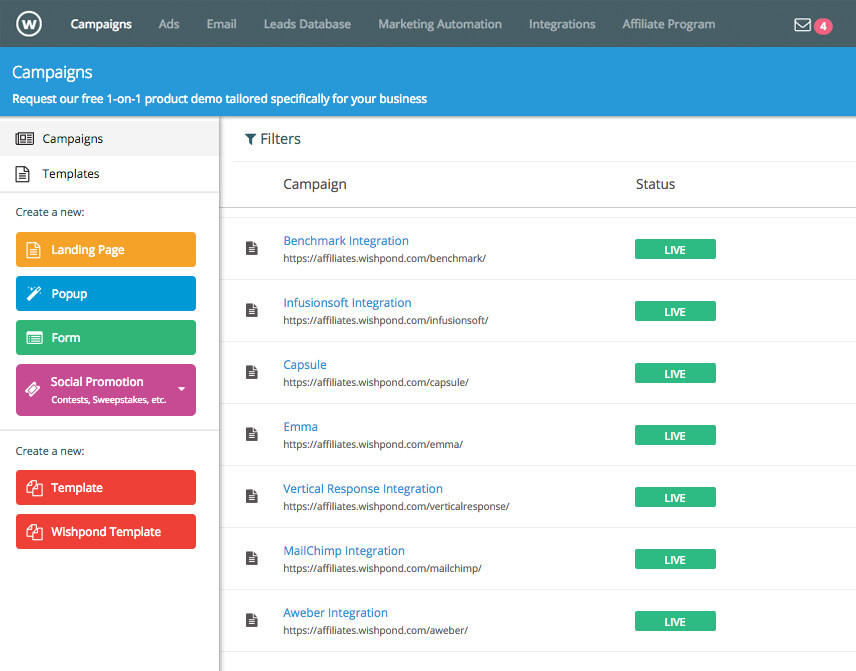This screenshot has width=856, height=671.
Task: Click the Infusionsoft Integration LIVE status badge
Action: pyautogui.click(x=675, y=311)
